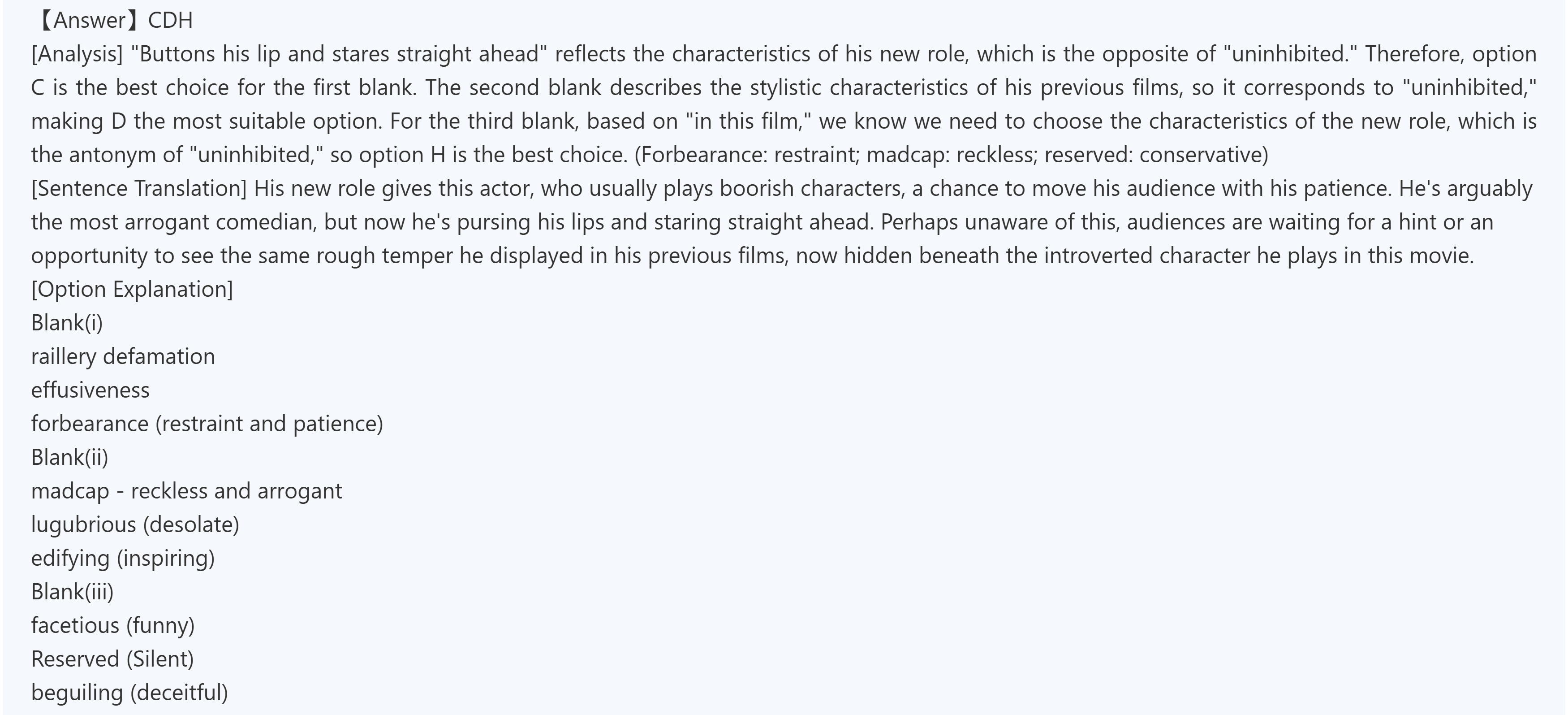
Task: Click 'forbearance (restraint and patience)' line
Action: [207, 424]
